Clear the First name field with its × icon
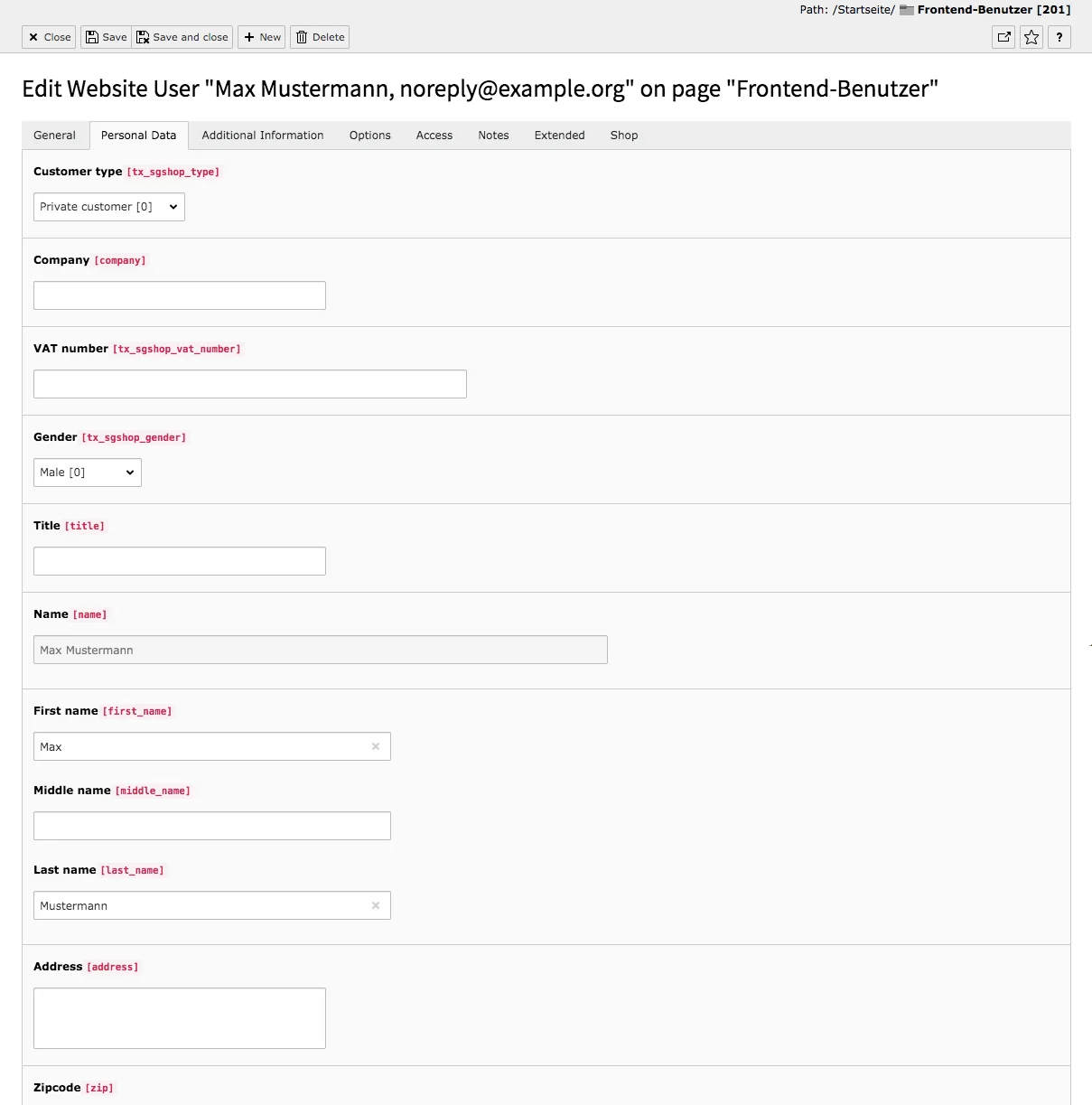 pos(376,746)
